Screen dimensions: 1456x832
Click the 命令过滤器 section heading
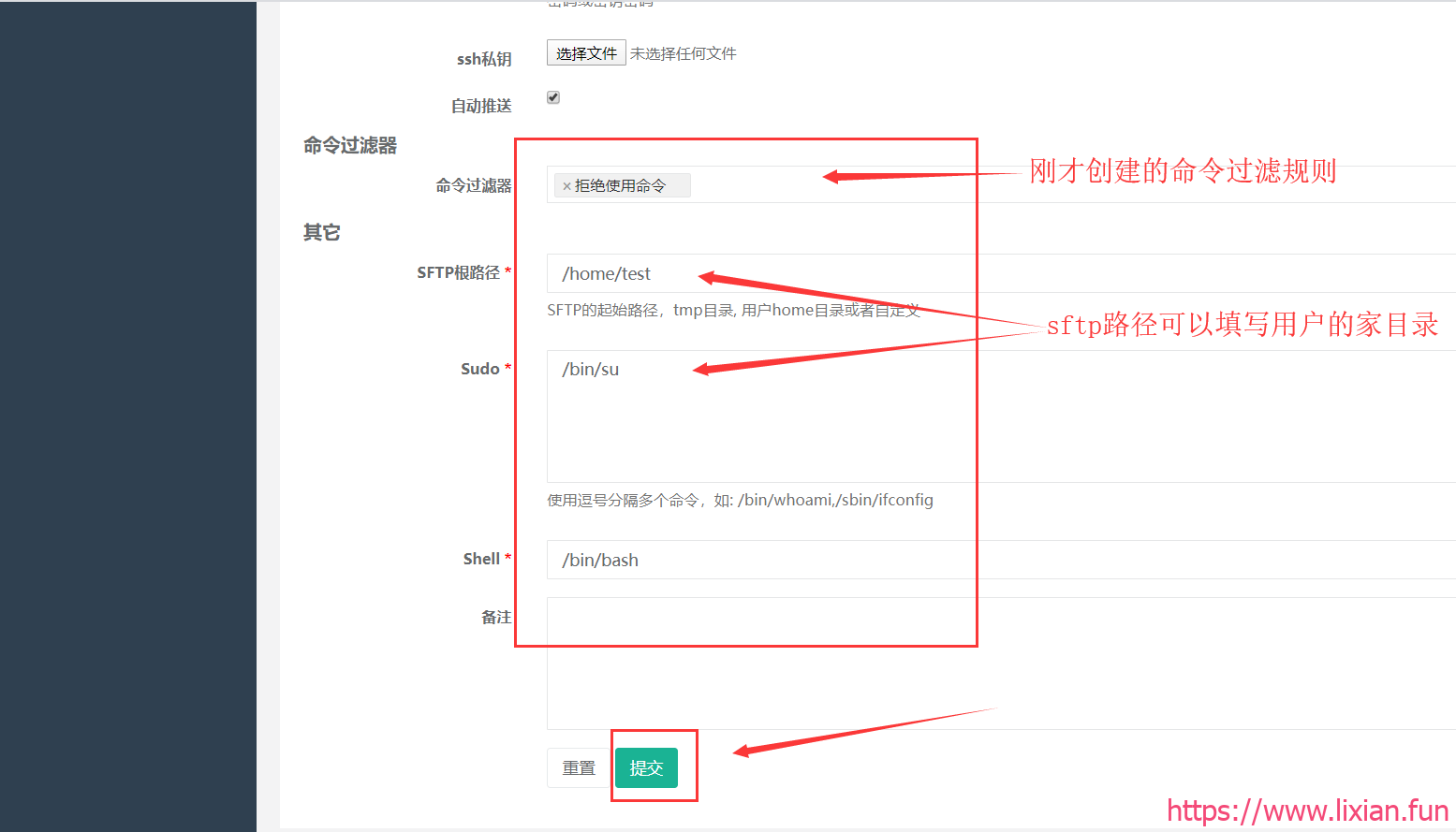pyautogui.click(x=350, y=145)
